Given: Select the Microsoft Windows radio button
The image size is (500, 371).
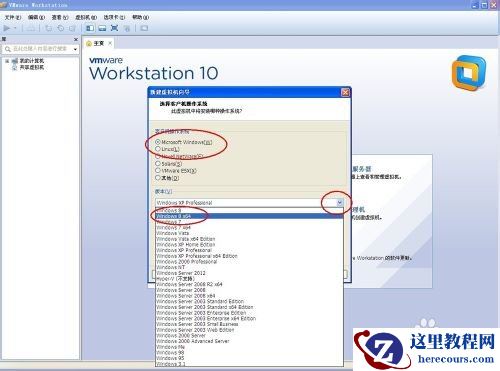Looking at the screenshot, I should [x=158, y=142].
